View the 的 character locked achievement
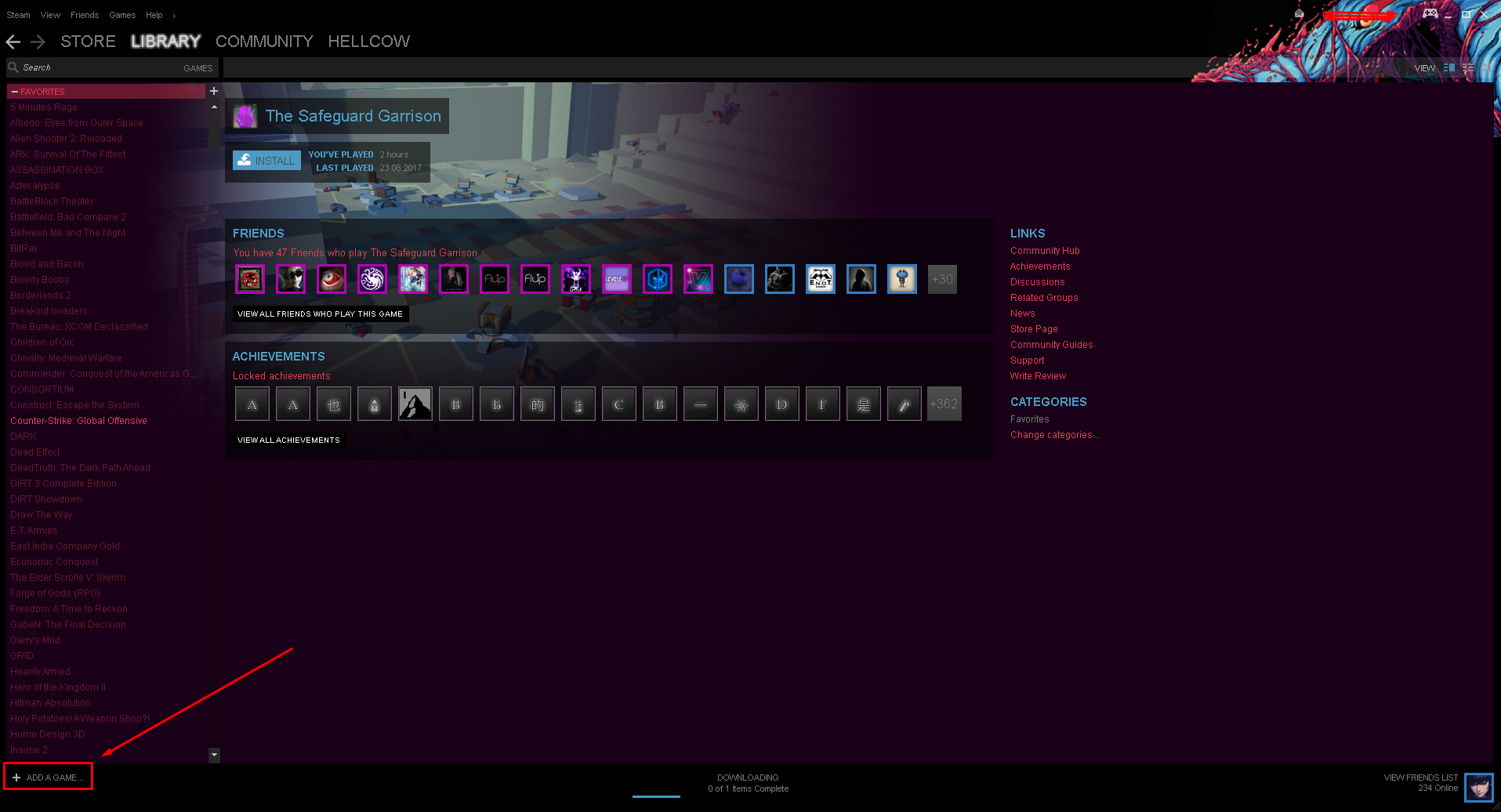The height and width of the screenshot is (812, 1501). pos(538,404)
